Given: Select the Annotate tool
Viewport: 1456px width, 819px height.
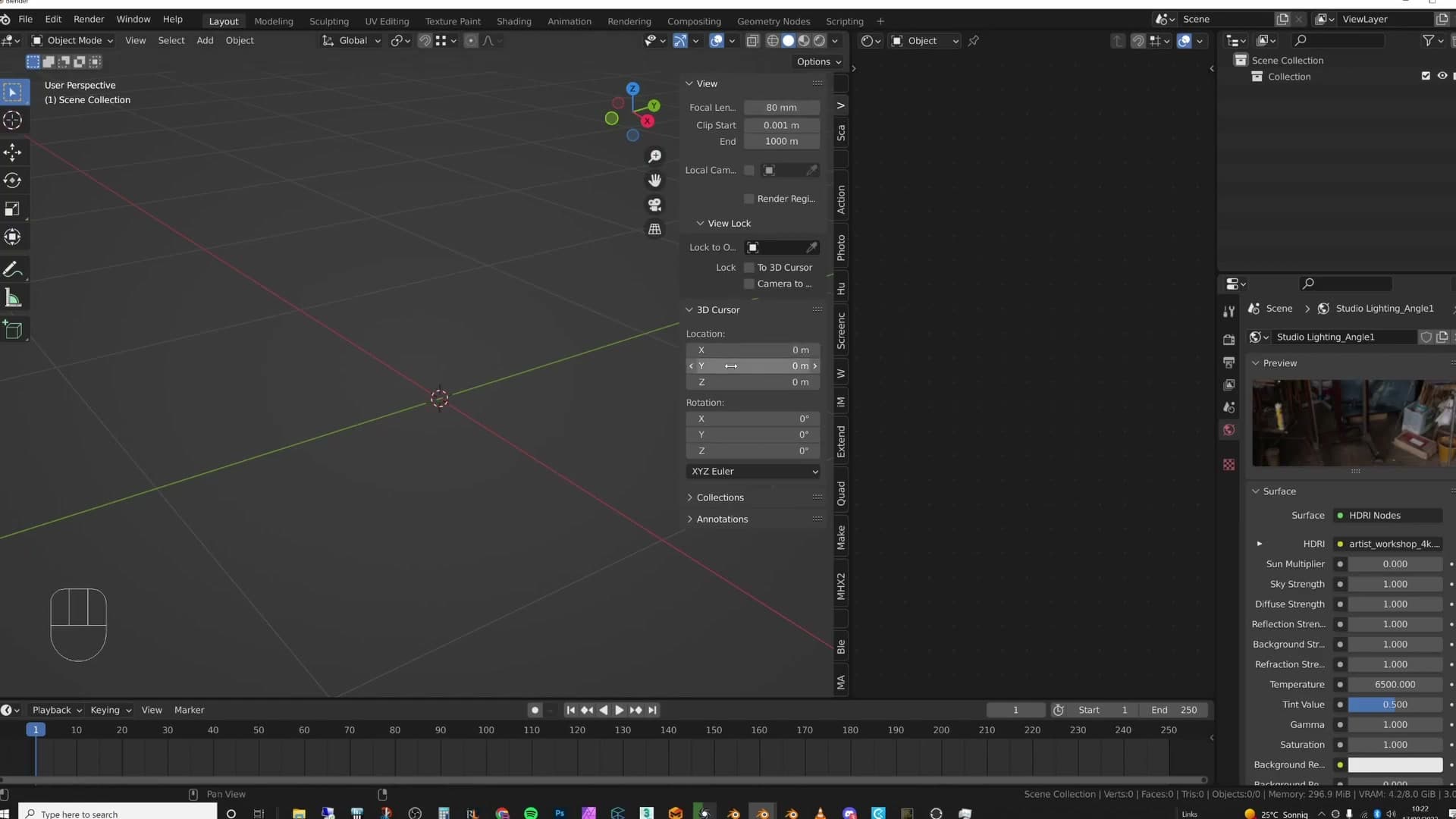Looking at the screenshot, I should (x=13, y=269).
